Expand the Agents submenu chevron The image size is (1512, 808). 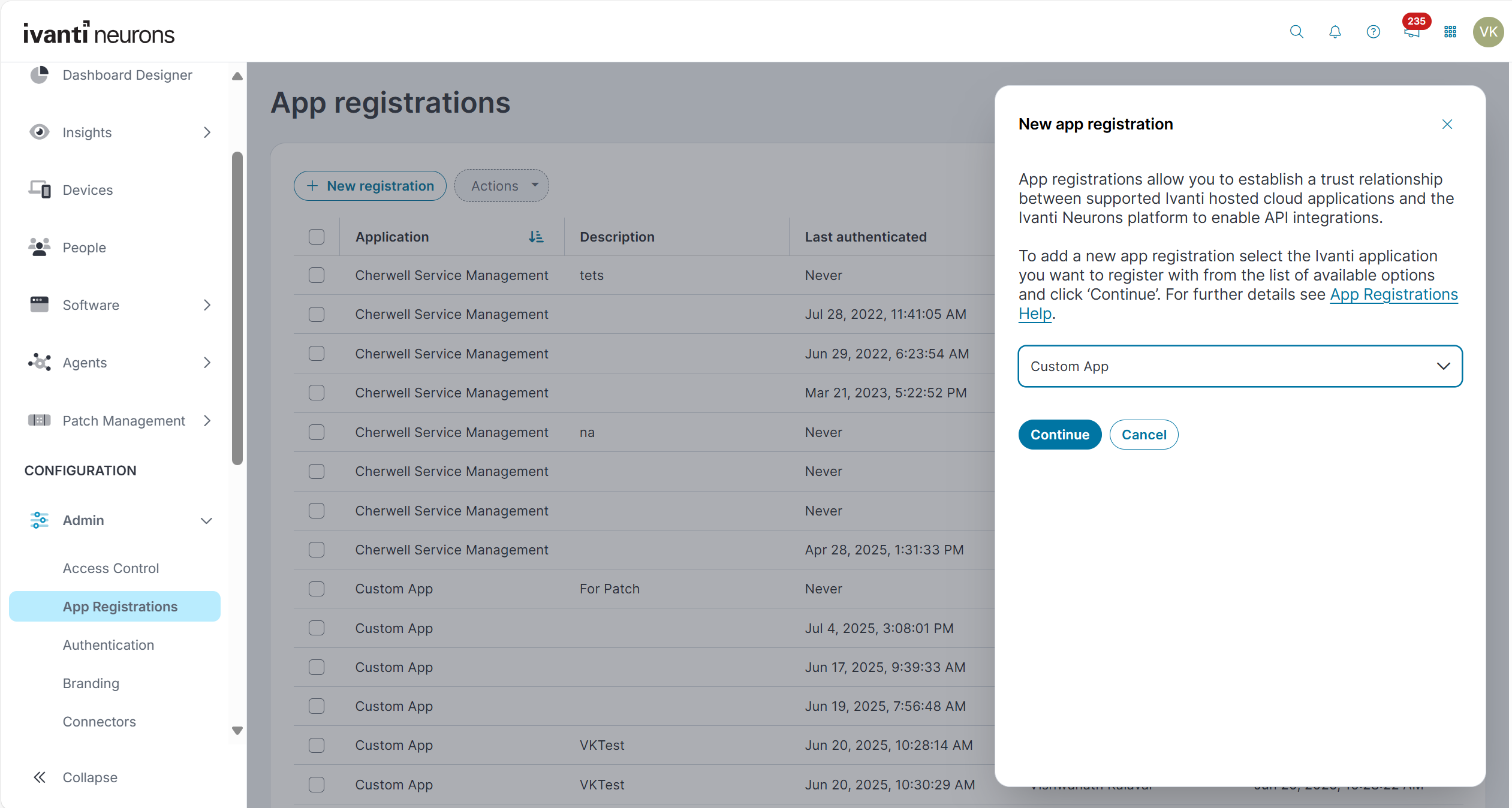[x=207, y=362]
